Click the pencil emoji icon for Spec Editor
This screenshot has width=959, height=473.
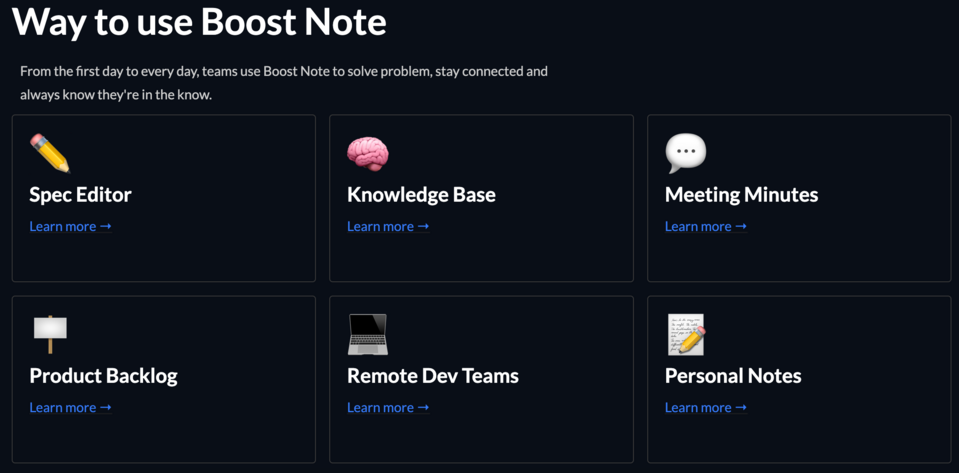(50, 153)
